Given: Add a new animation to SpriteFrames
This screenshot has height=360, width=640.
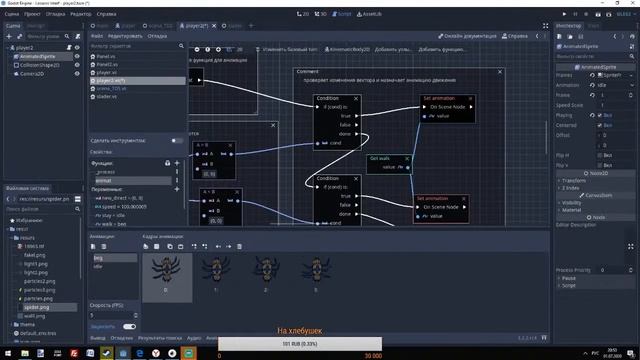Looking at the screenshot, I should click(93, 247).
